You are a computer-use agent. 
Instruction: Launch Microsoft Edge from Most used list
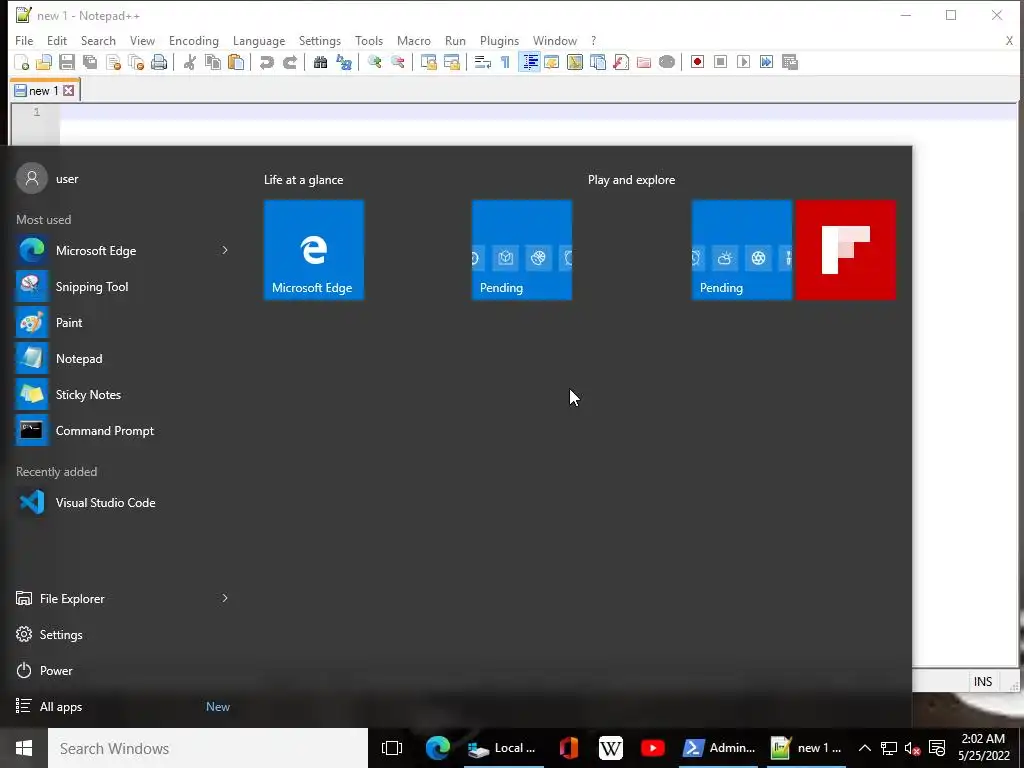coord(96,251)
